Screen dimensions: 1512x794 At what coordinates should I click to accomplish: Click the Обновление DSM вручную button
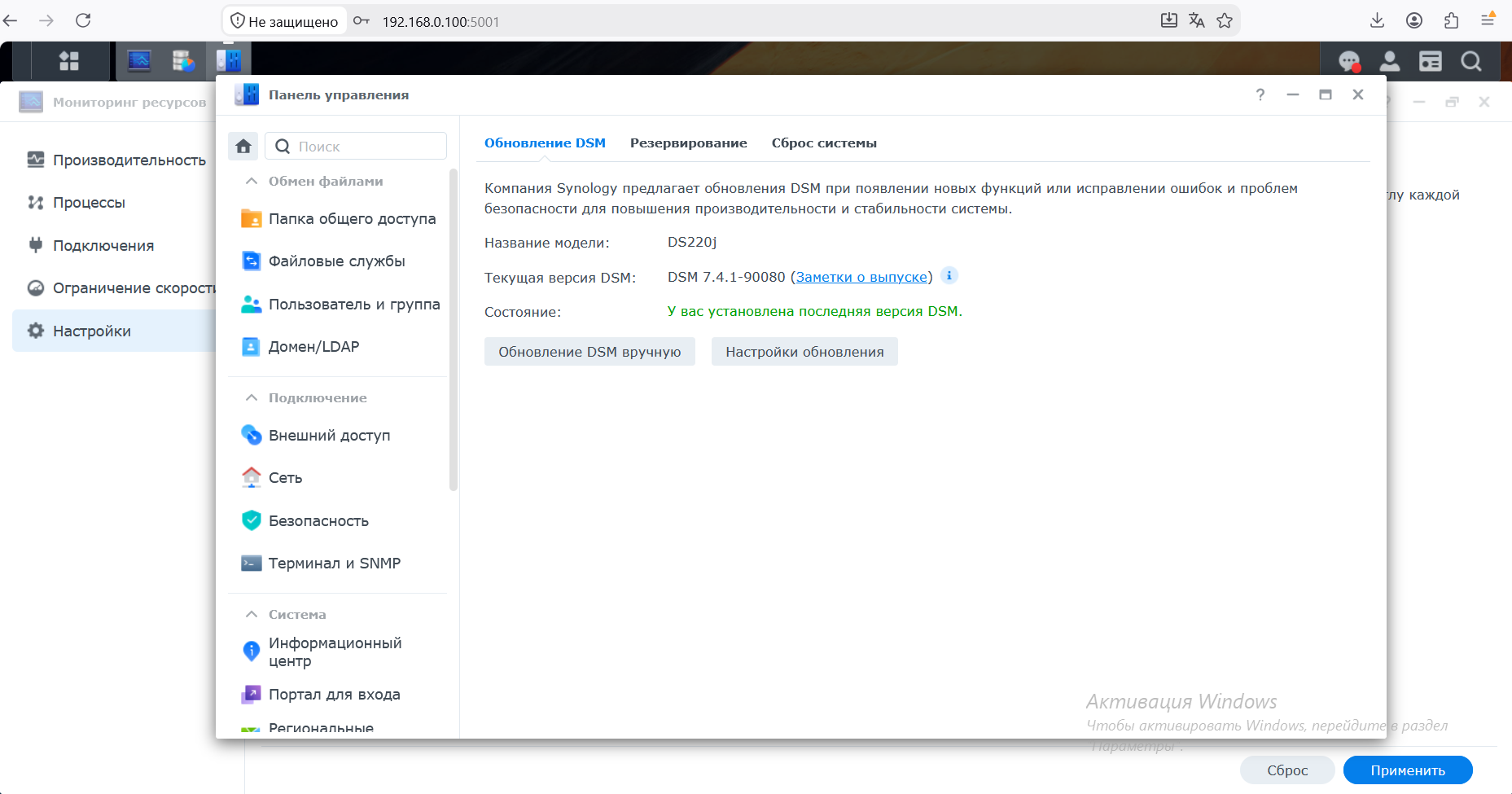(589, 352)
